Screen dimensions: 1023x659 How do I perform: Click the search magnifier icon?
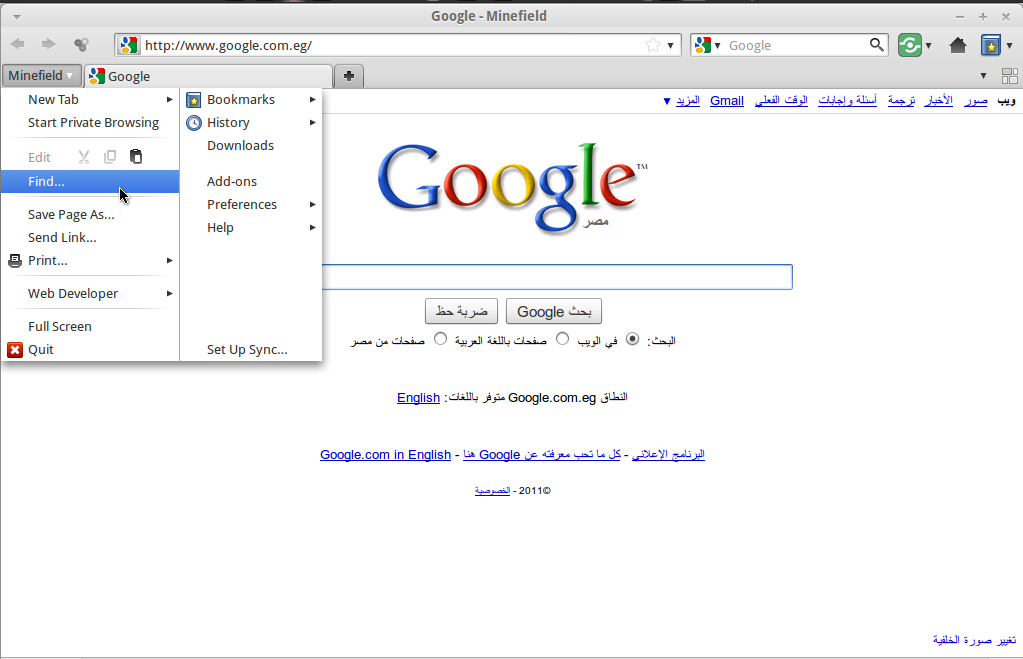tap(876, 45)
